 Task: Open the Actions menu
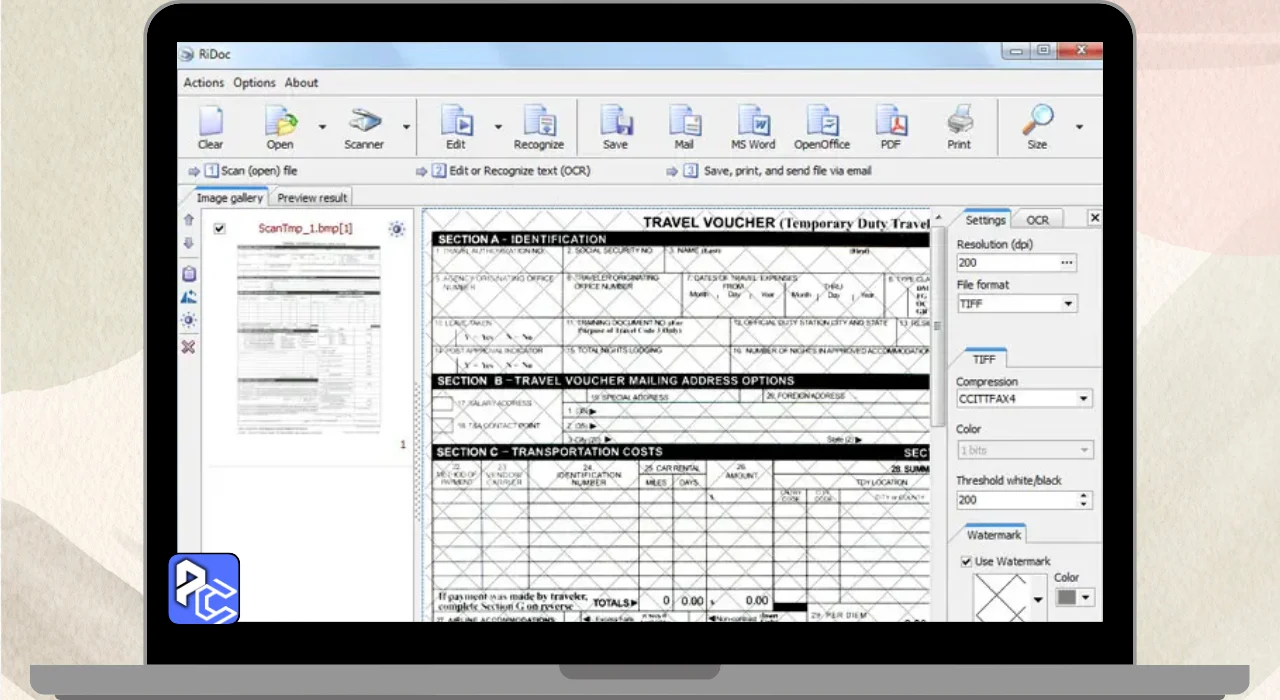click(x=204, y=83)
